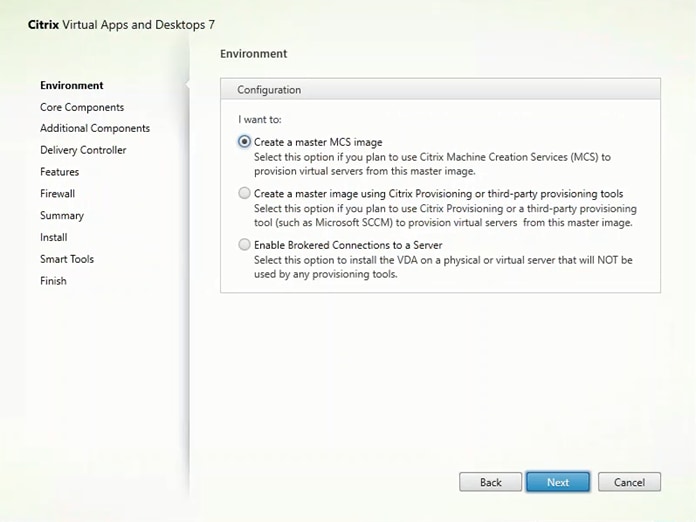Click the Next button
The image size is (696, 522).
[x=558, y=482]
